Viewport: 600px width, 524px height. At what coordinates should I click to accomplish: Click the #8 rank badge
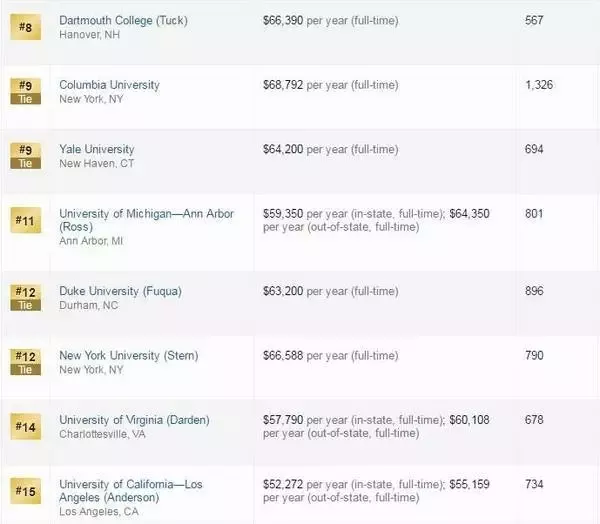tap(26, 27)
